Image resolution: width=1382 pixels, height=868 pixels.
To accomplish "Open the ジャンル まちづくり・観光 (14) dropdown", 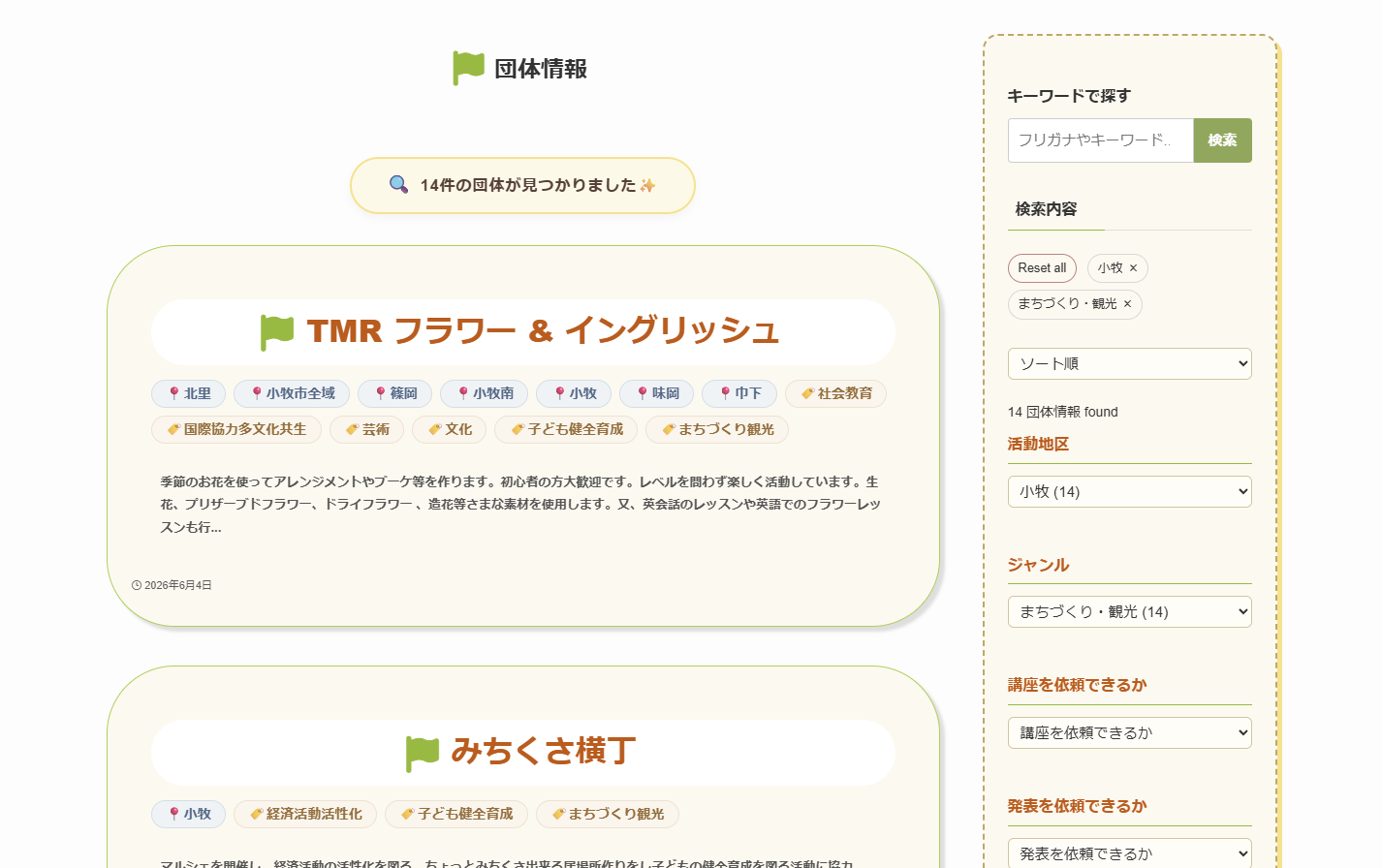I will (1130, 612).
